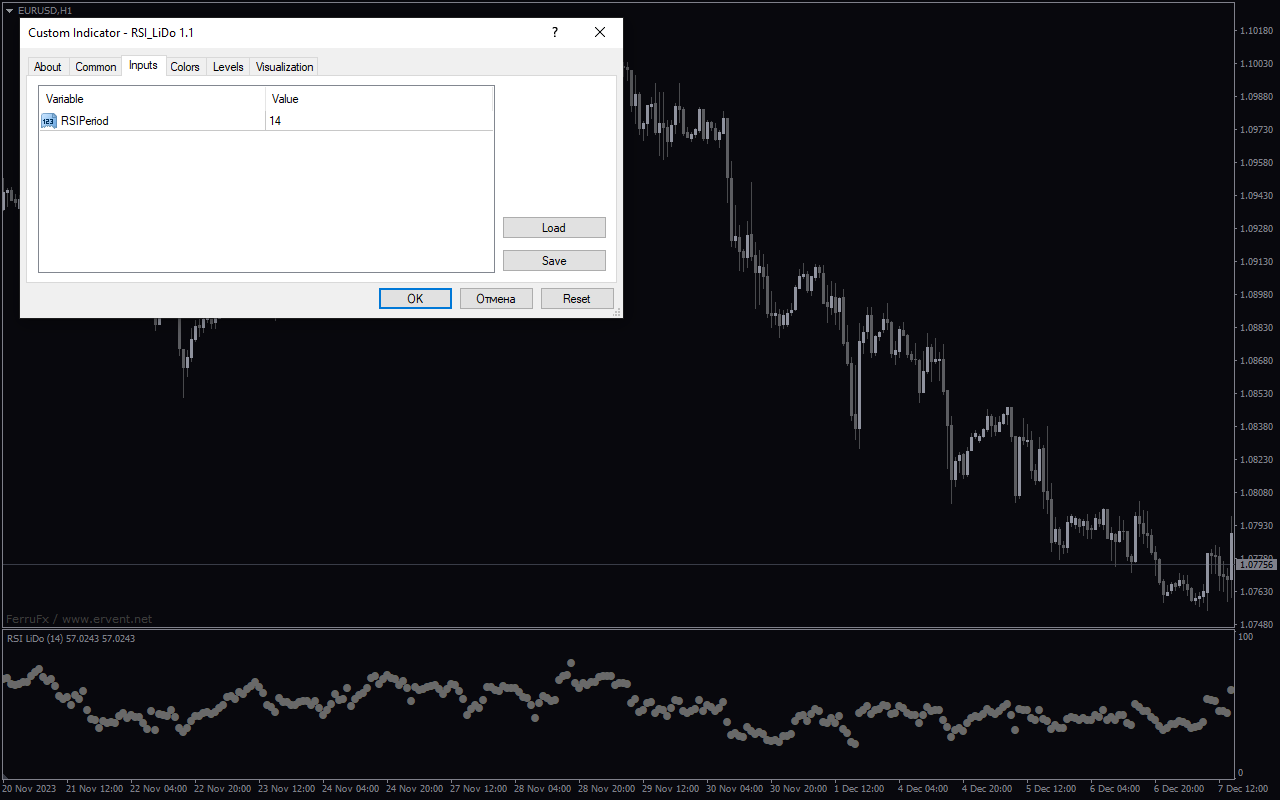This screenshot has height=800, width=1280.
Task: Click the current price label 1.07756
Action: point(1257,565)
